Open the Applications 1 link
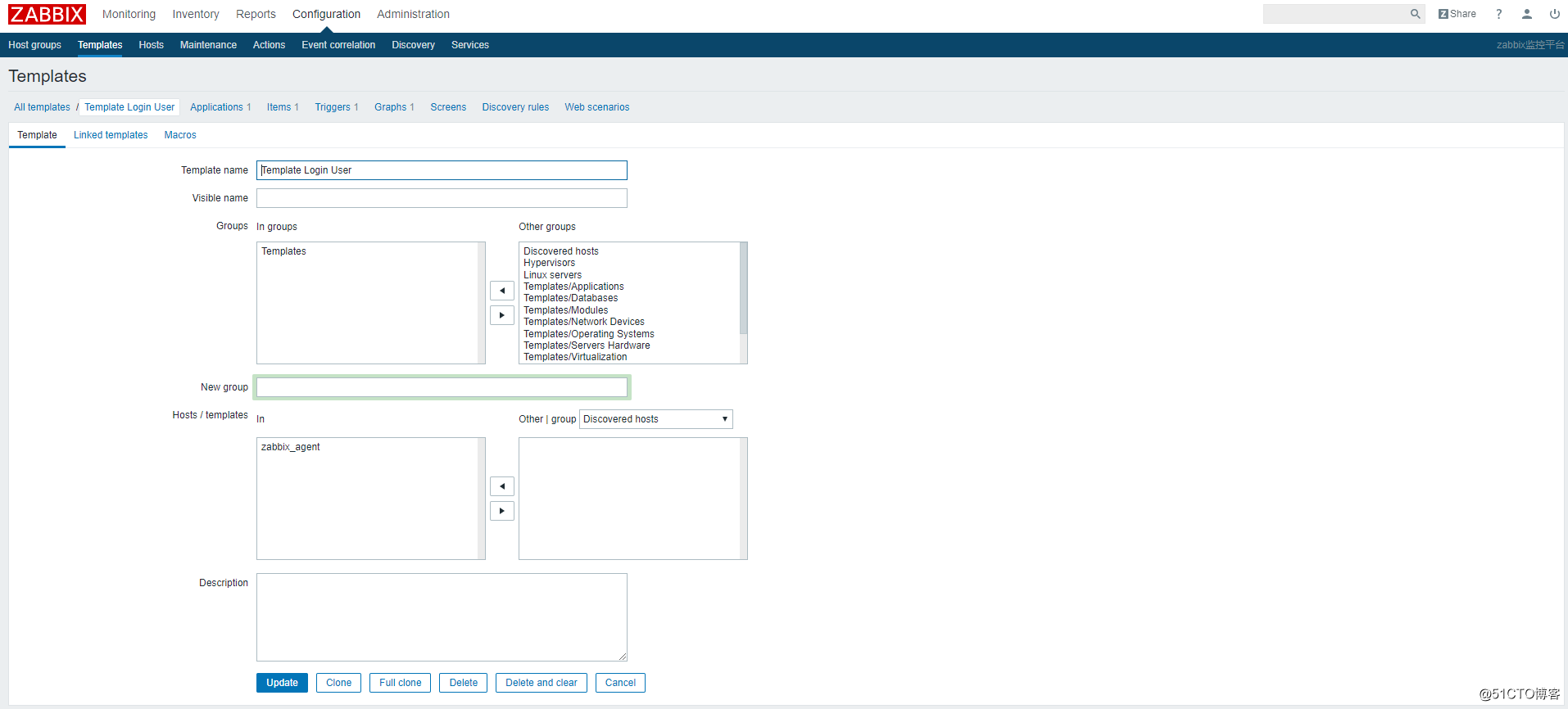 click(220, 107)
